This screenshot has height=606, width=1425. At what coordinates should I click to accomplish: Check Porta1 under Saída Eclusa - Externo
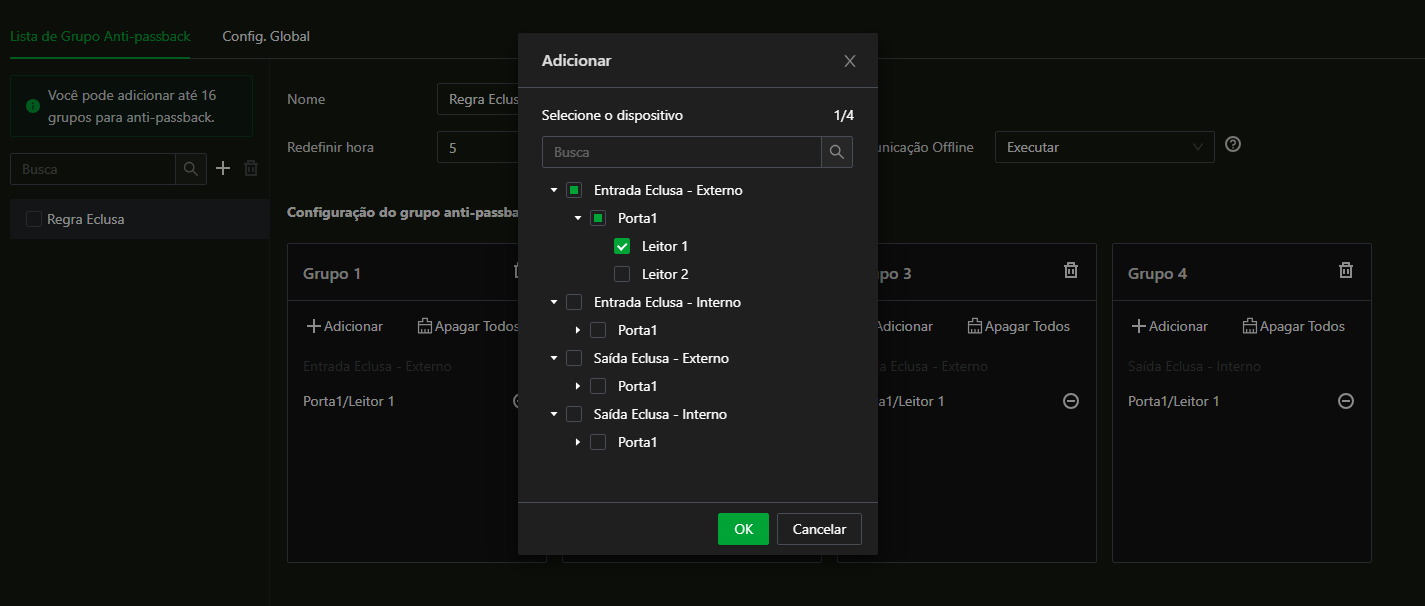(598, 386)
